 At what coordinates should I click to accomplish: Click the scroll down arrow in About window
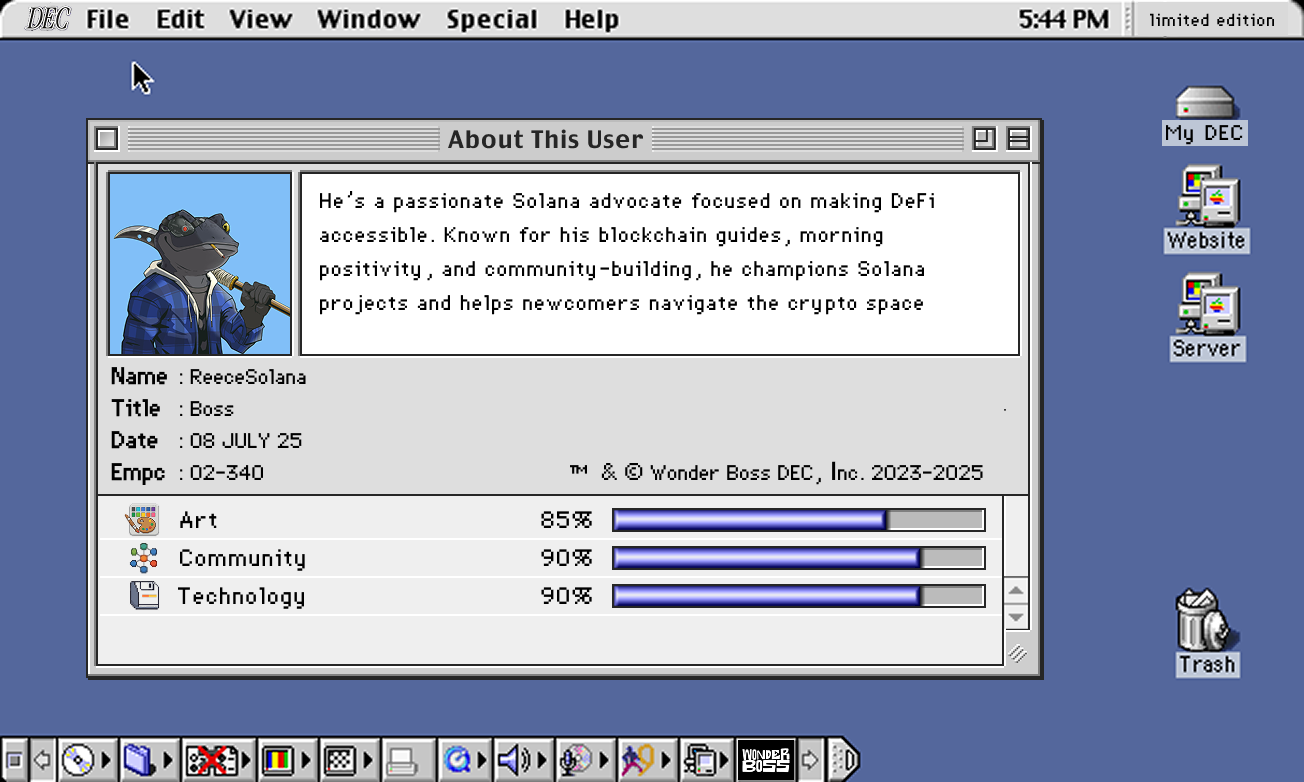click(x=1016, y=616)
